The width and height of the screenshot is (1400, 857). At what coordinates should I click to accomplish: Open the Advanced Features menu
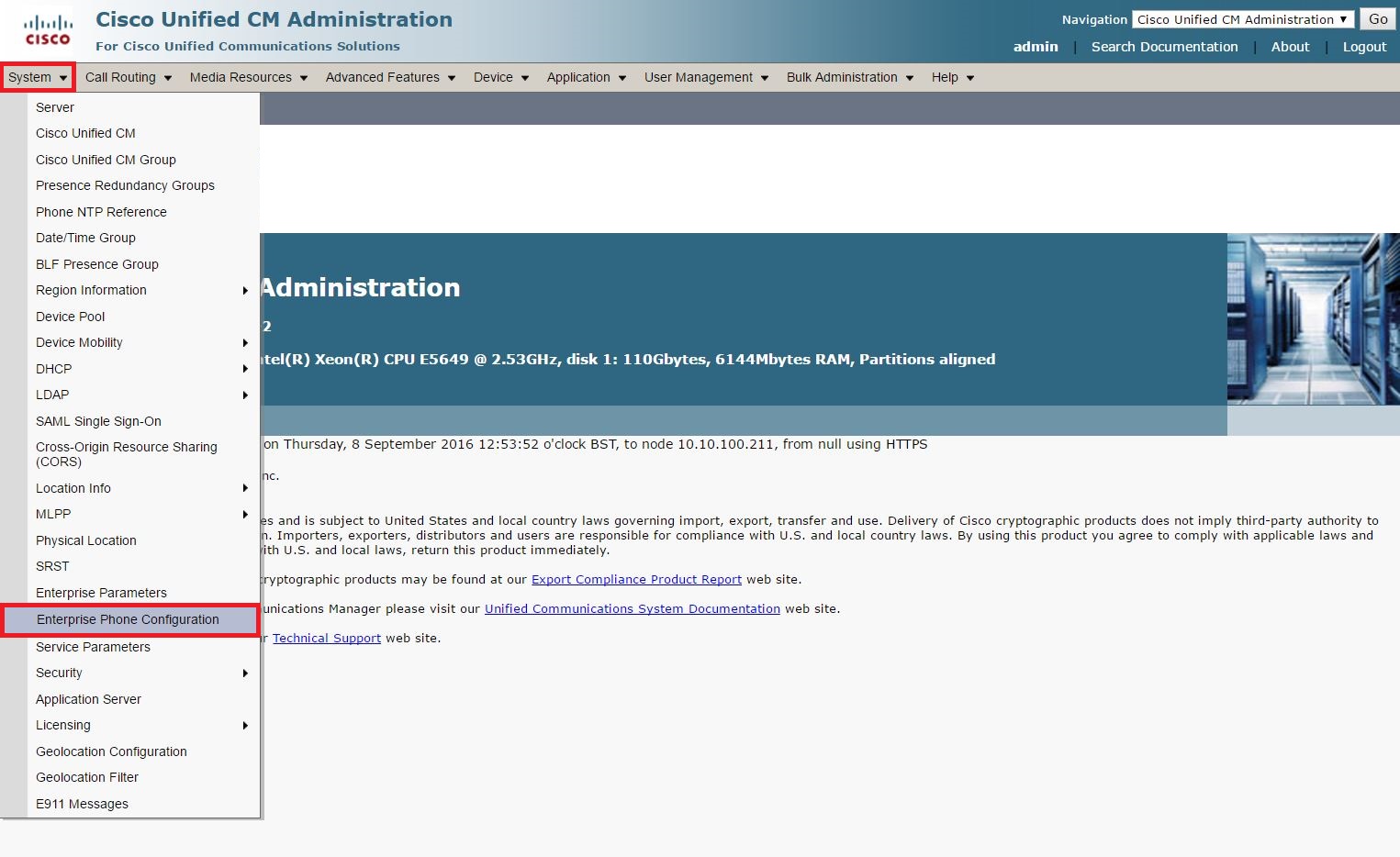tap(390, 77)
